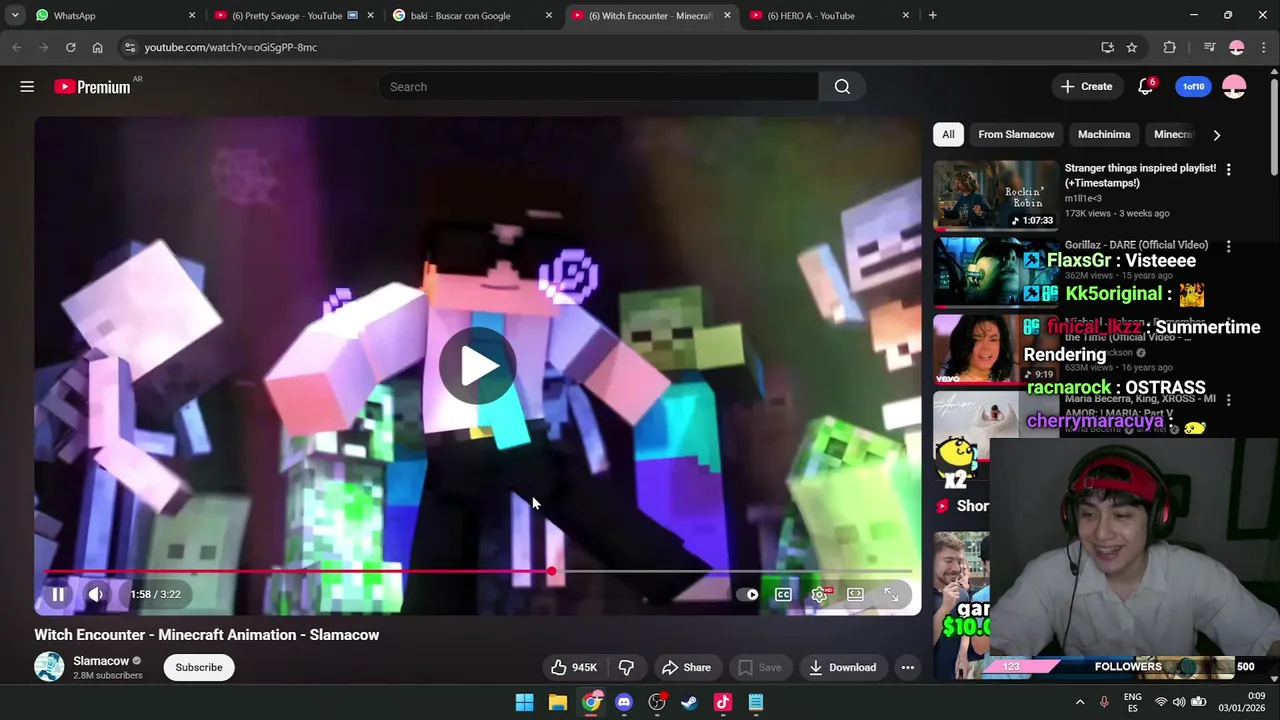The height and width of the screenshot is (720, 1280).
Task: Open Chrome extensions puzzle icon
Action: click(x=1170, y=47)
